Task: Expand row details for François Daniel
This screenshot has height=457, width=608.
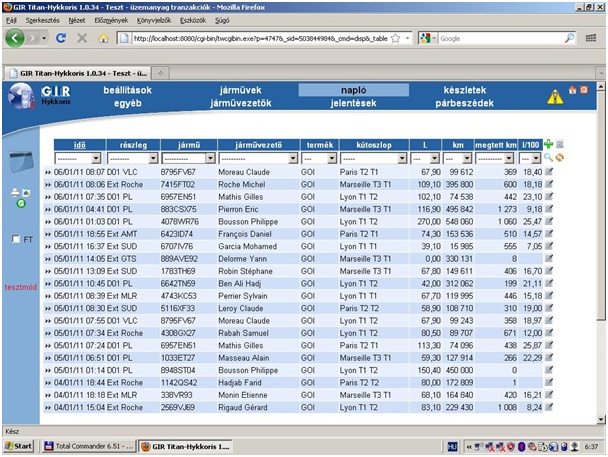Action: (x=48, y=234)
